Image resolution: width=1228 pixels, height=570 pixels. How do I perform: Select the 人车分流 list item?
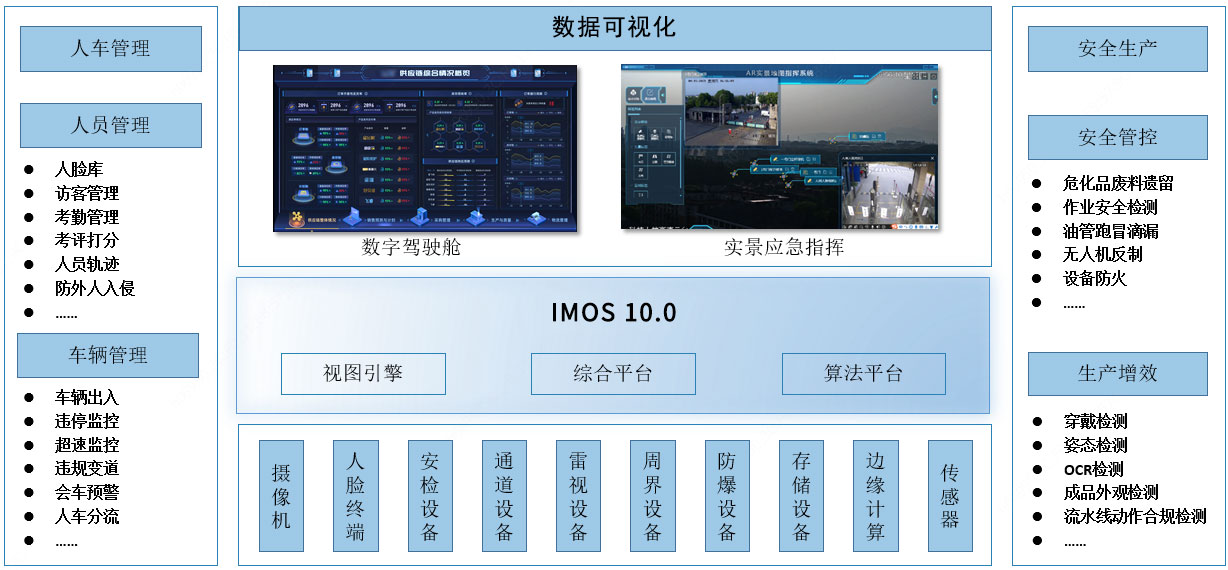[87, 517]
